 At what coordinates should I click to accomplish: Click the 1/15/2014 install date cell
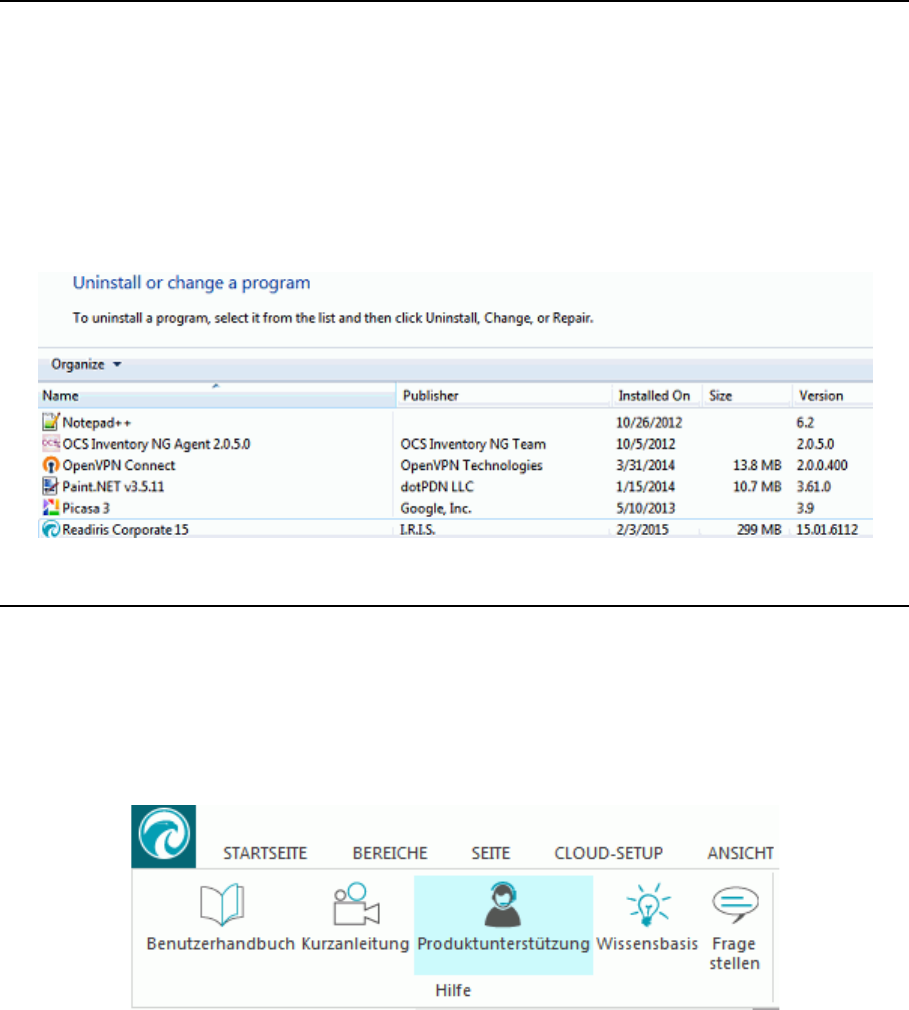tap(646, 486)
